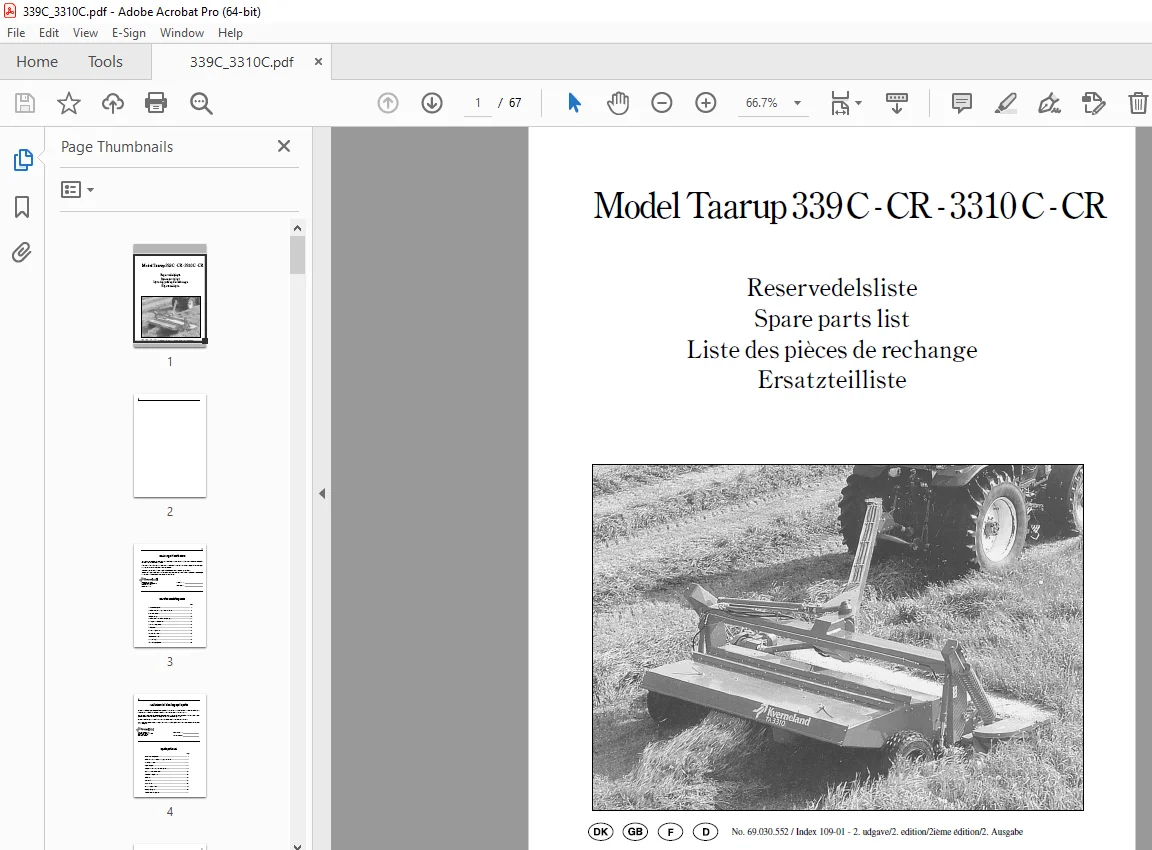
Task: Click the upload to cloud icon
Action: click(112, 103)
